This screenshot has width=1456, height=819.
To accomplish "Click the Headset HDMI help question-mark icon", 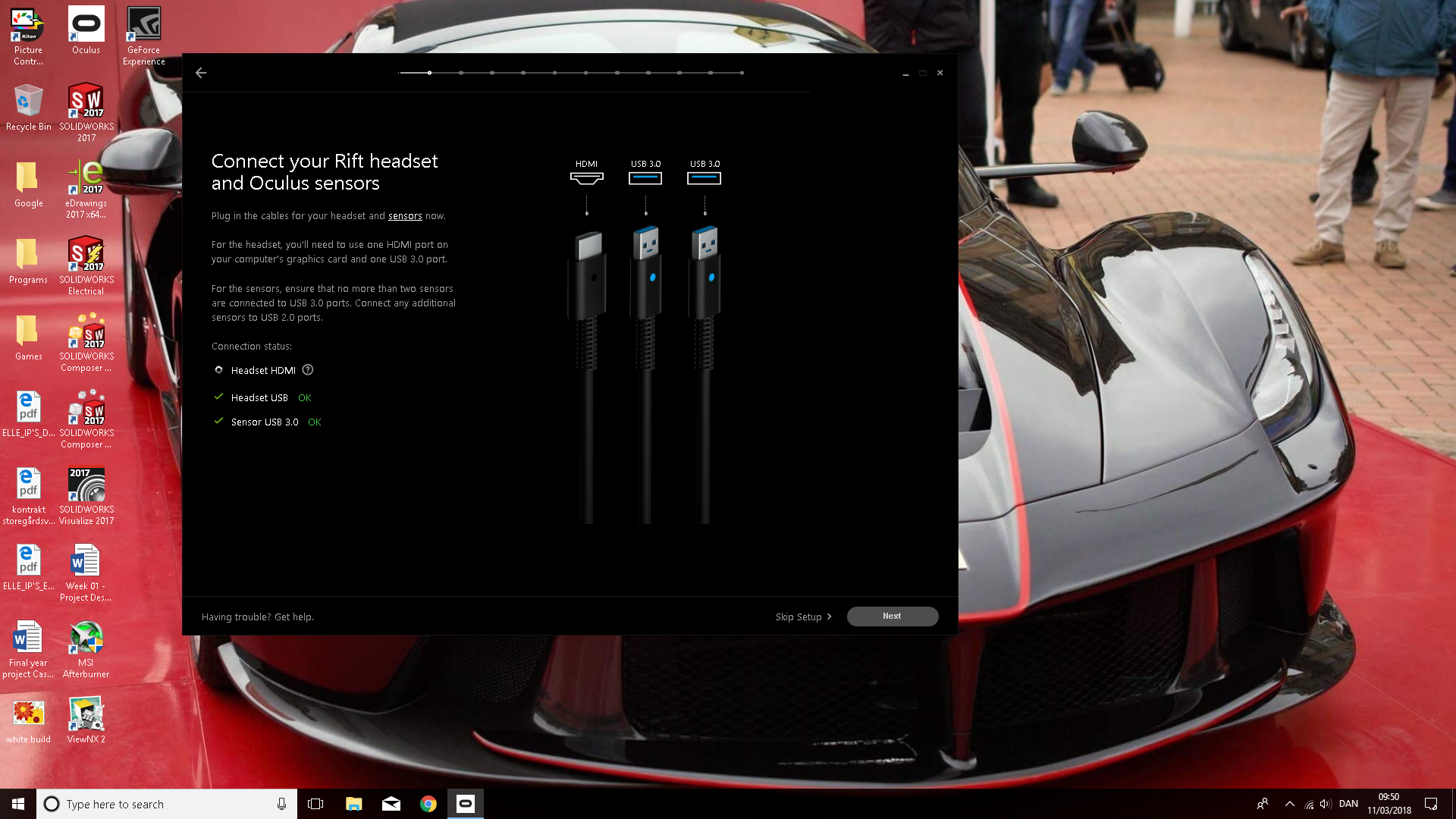I will [x=308, y=370].
